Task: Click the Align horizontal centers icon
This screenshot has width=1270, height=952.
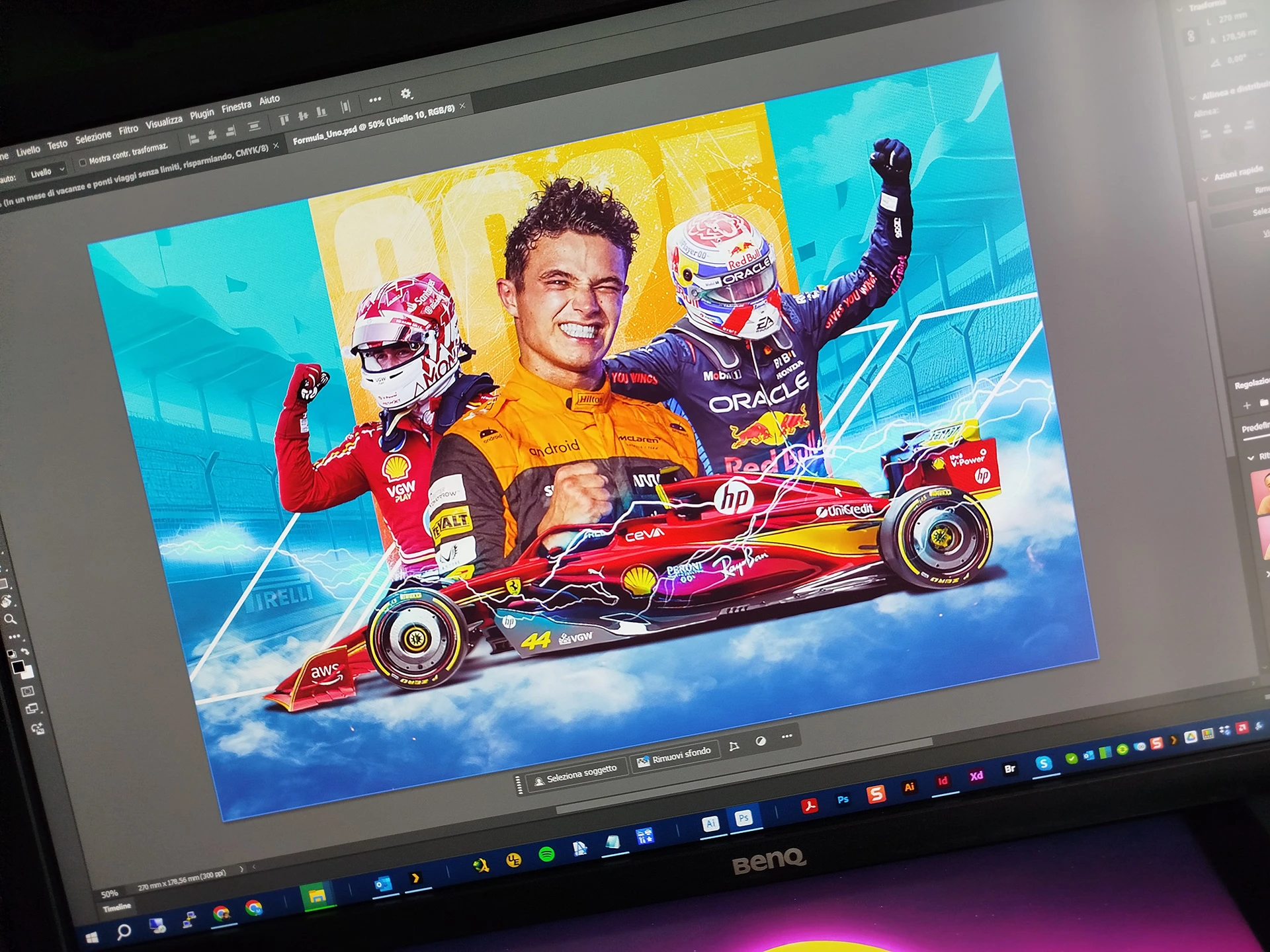Action: pyautogui.click(x=212, y=136)
